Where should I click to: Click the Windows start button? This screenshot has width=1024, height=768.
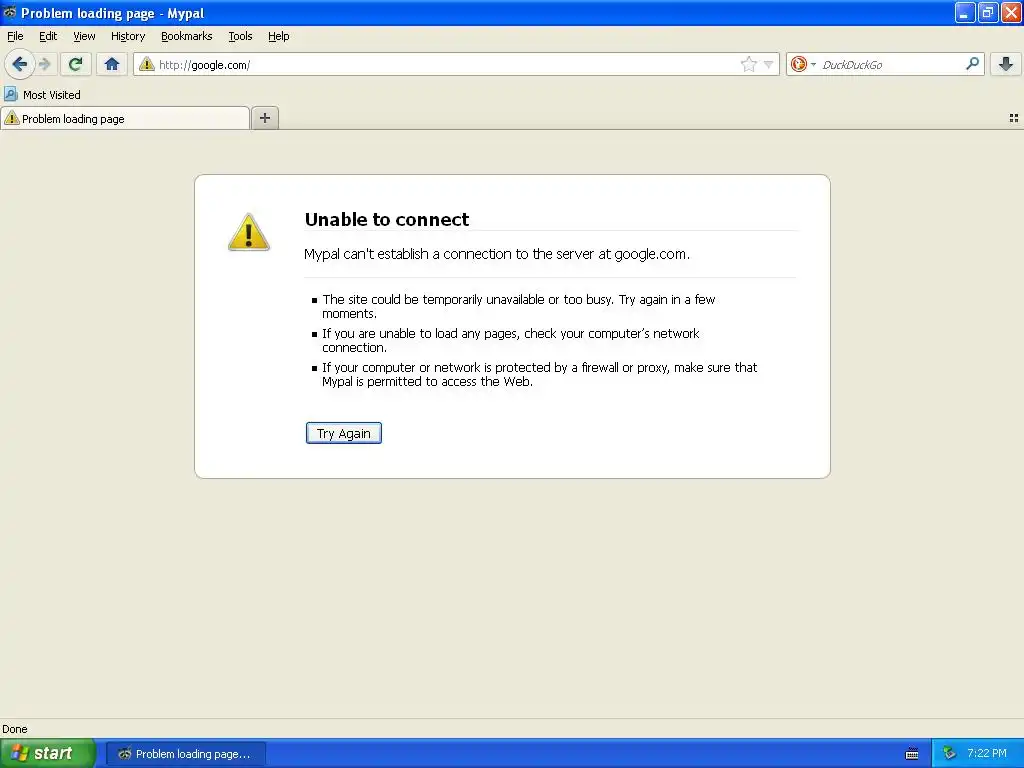48,753
